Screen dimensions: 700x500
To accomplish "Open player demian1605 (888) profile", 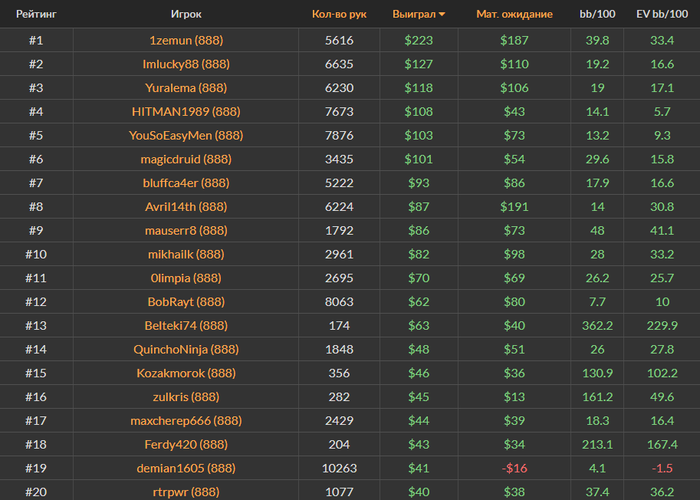I will (186, 468).
